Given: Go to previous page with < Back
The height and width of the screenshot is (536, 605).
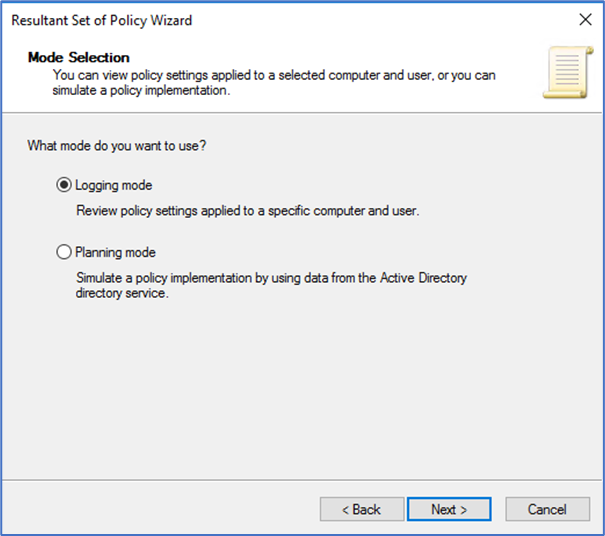Looking at the screenshot, I should (x=362, y=509).
